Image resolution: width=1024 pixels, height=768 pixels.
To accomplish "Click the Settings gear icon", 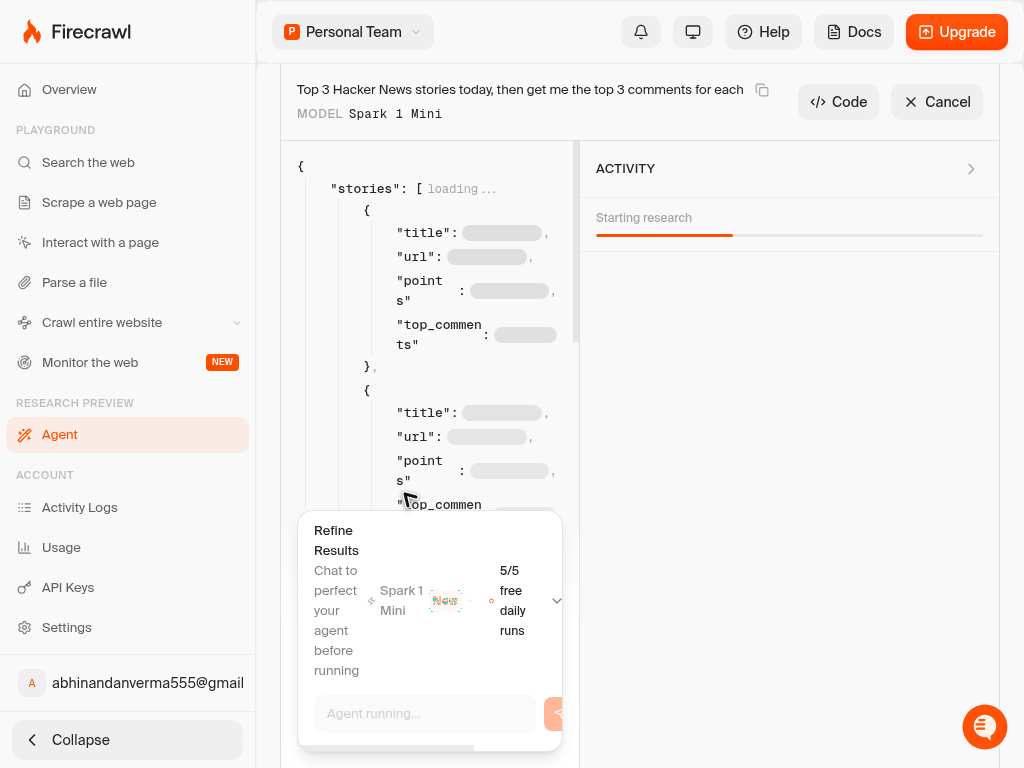I will (24, 628).
